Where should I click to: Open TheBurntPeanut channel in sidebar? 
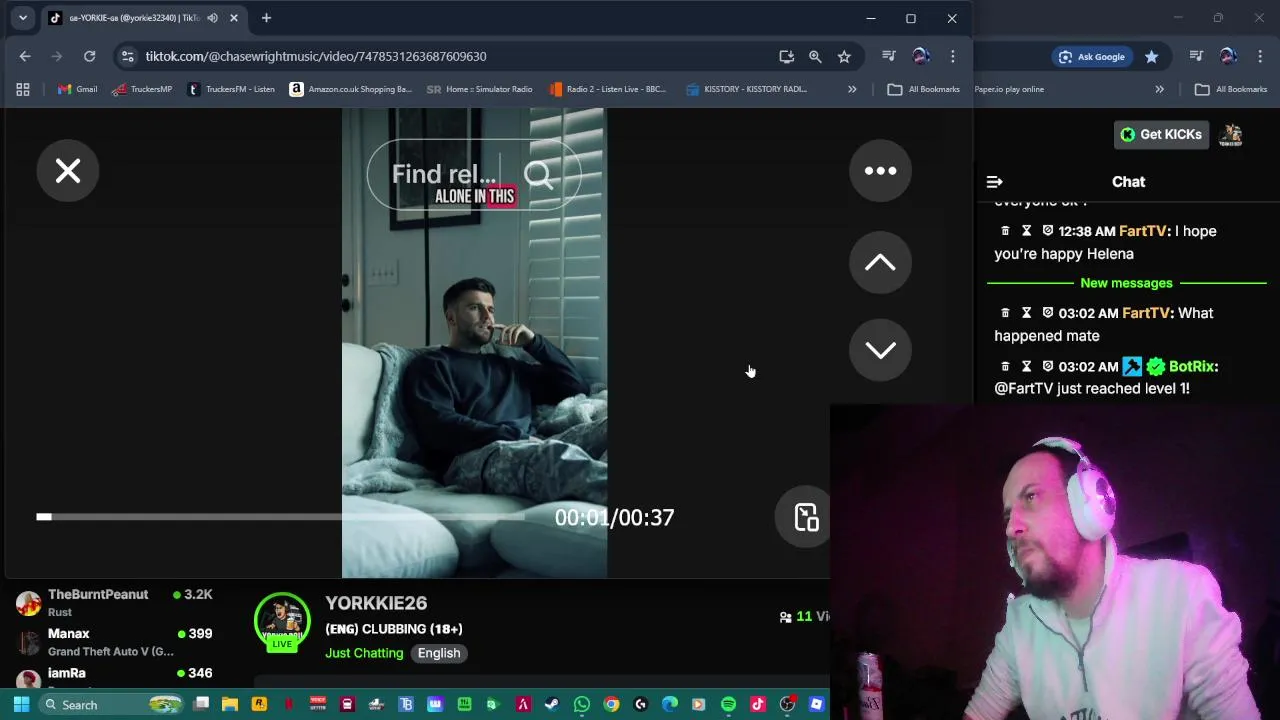pos(115,602)
